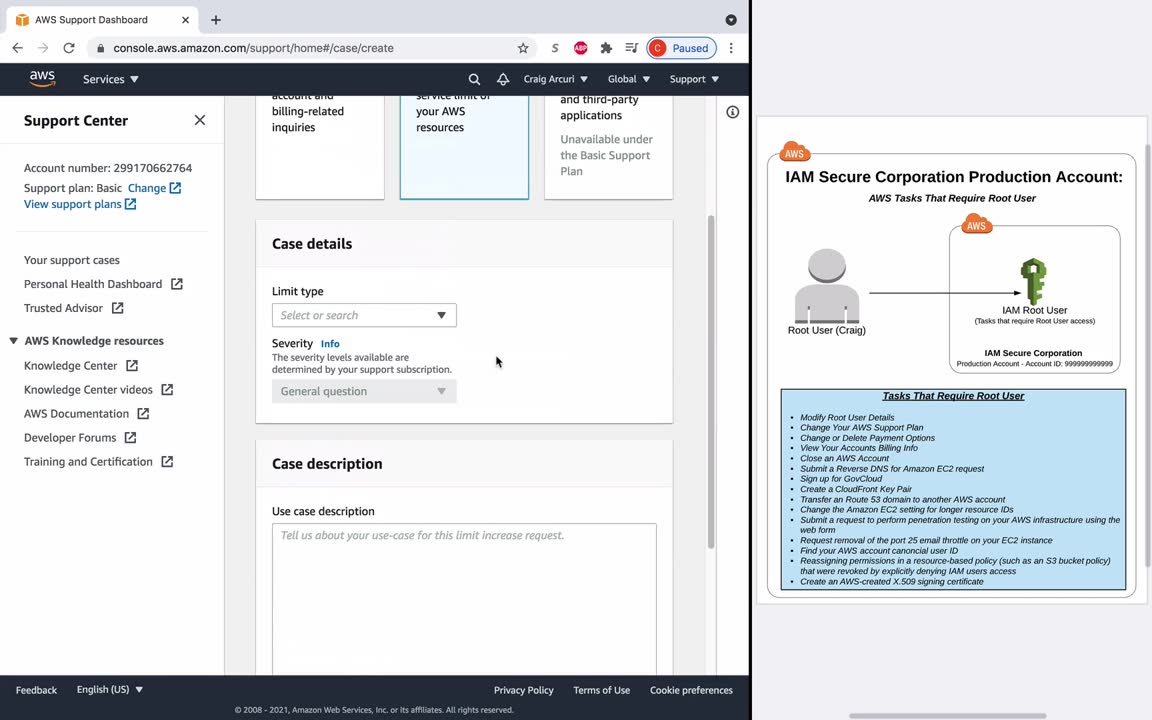
Task: Click the Paused profile button
Action: 682,48
